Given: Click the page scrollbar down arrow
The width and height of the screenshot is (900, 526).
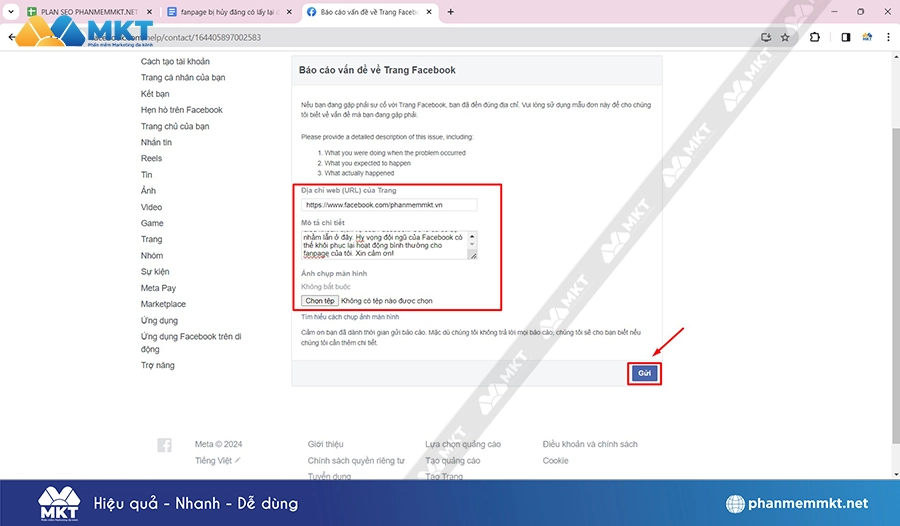Looking at the screenshot, I should 896,475.
